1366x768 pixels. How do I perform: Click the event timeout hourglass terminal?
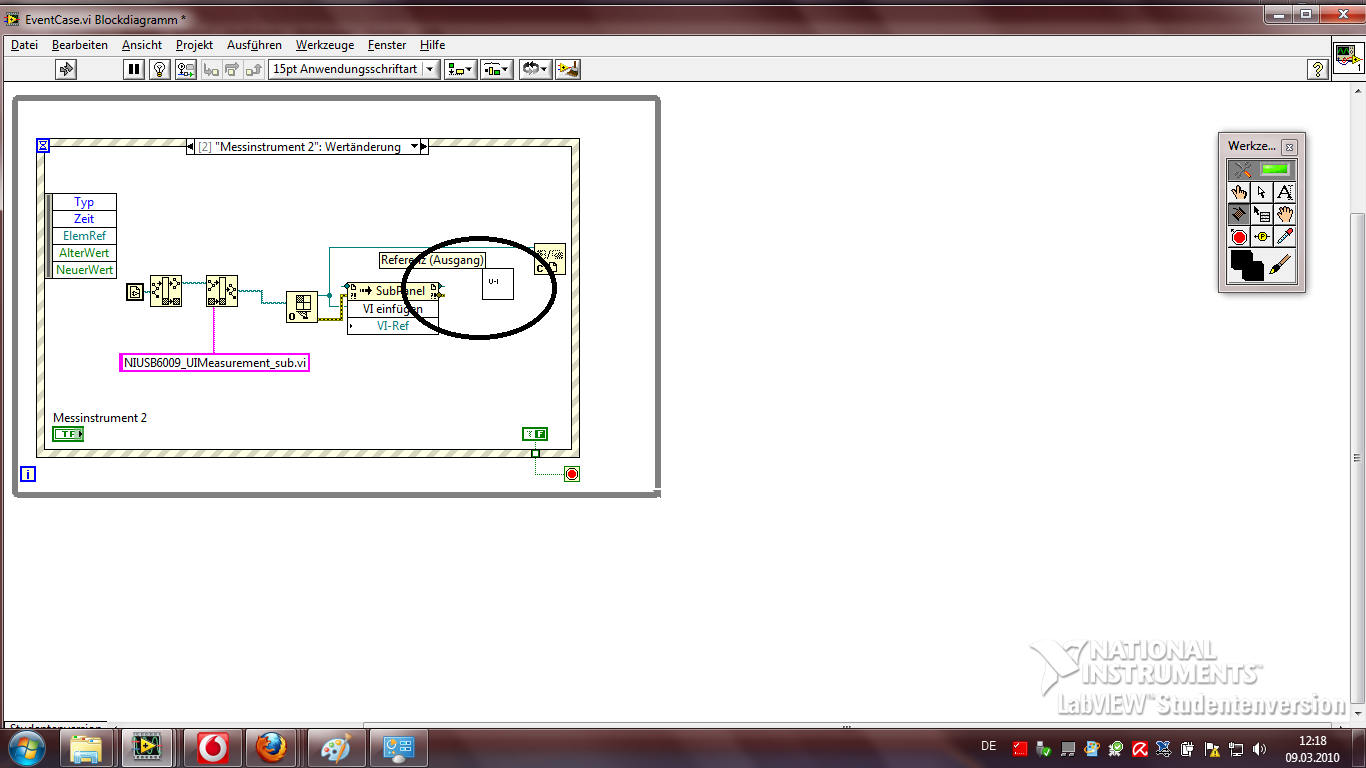(43, 146)
